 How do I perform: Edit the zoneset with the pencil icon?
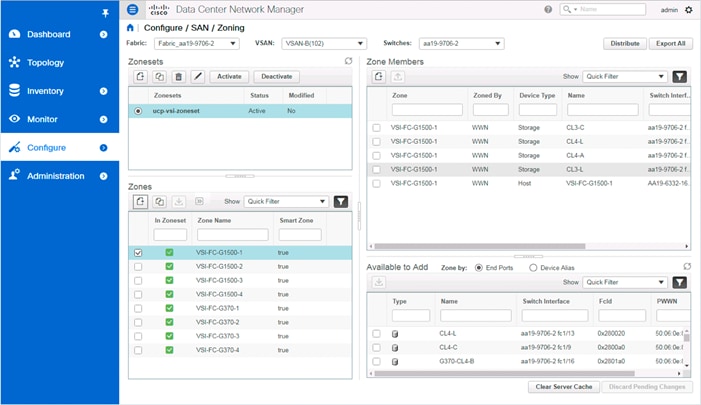[x=198, y=76]
